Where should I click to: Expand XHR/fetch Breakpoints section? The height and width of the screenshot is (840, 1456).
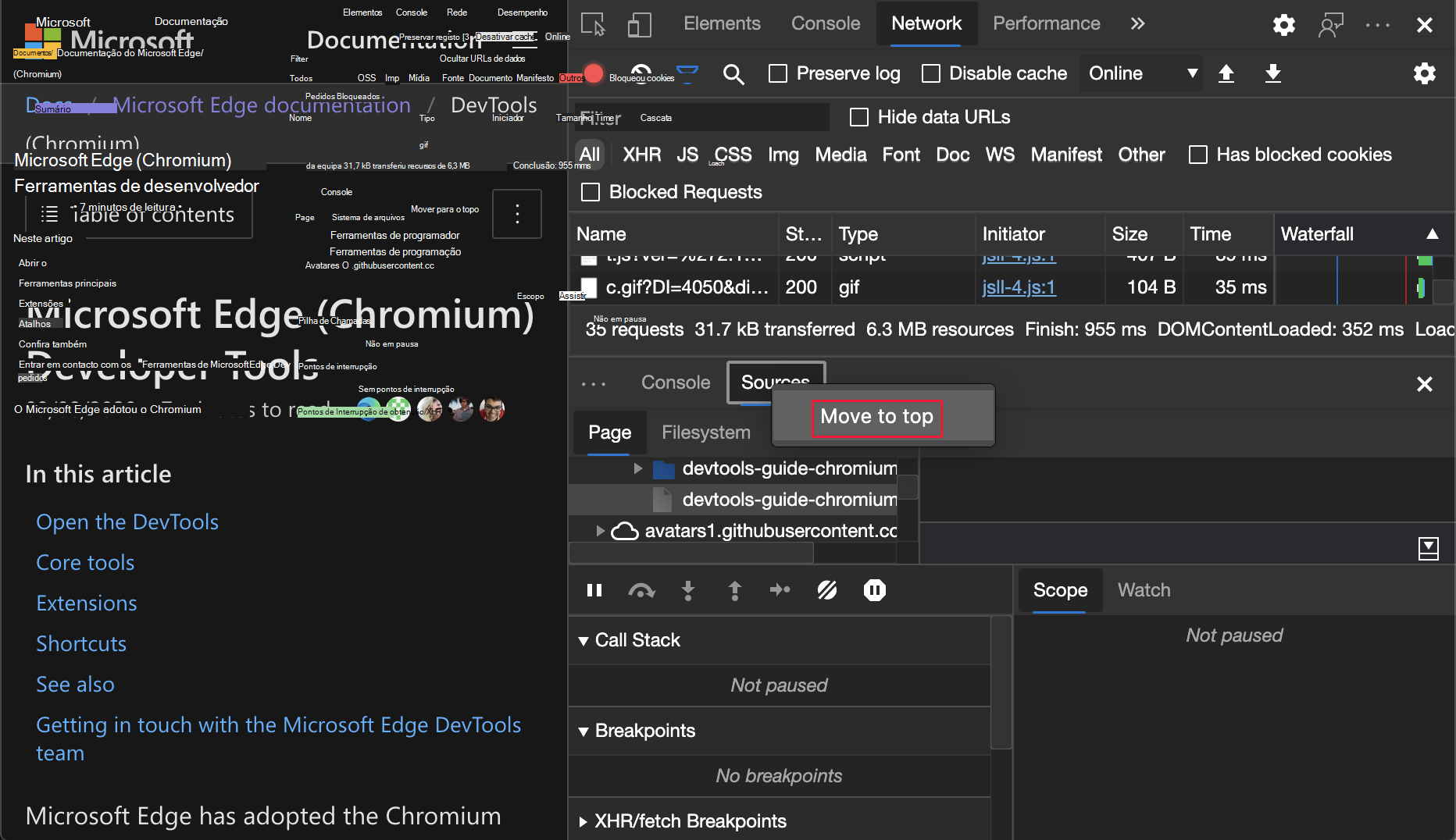[583, 821]
